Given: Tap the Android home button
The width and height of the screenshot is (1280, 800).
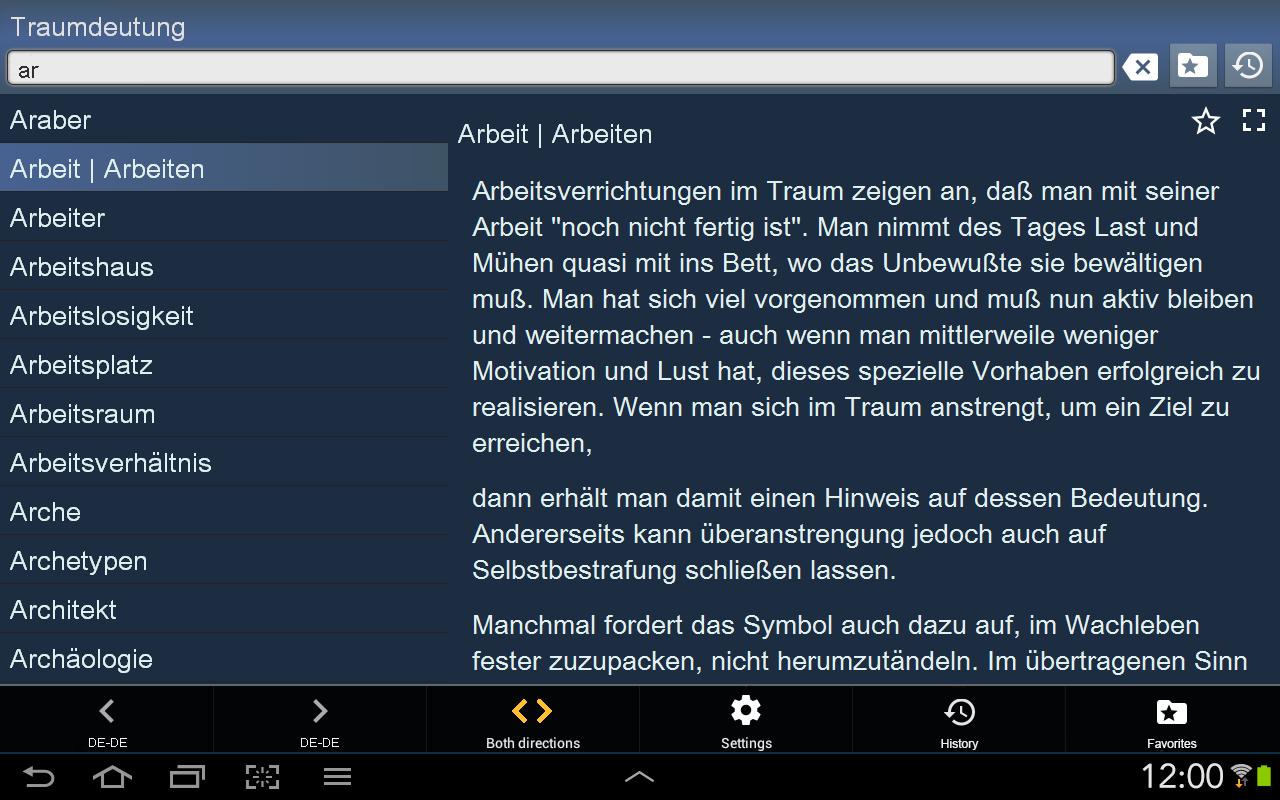Looking at the screenshot, I should point(112,777).
